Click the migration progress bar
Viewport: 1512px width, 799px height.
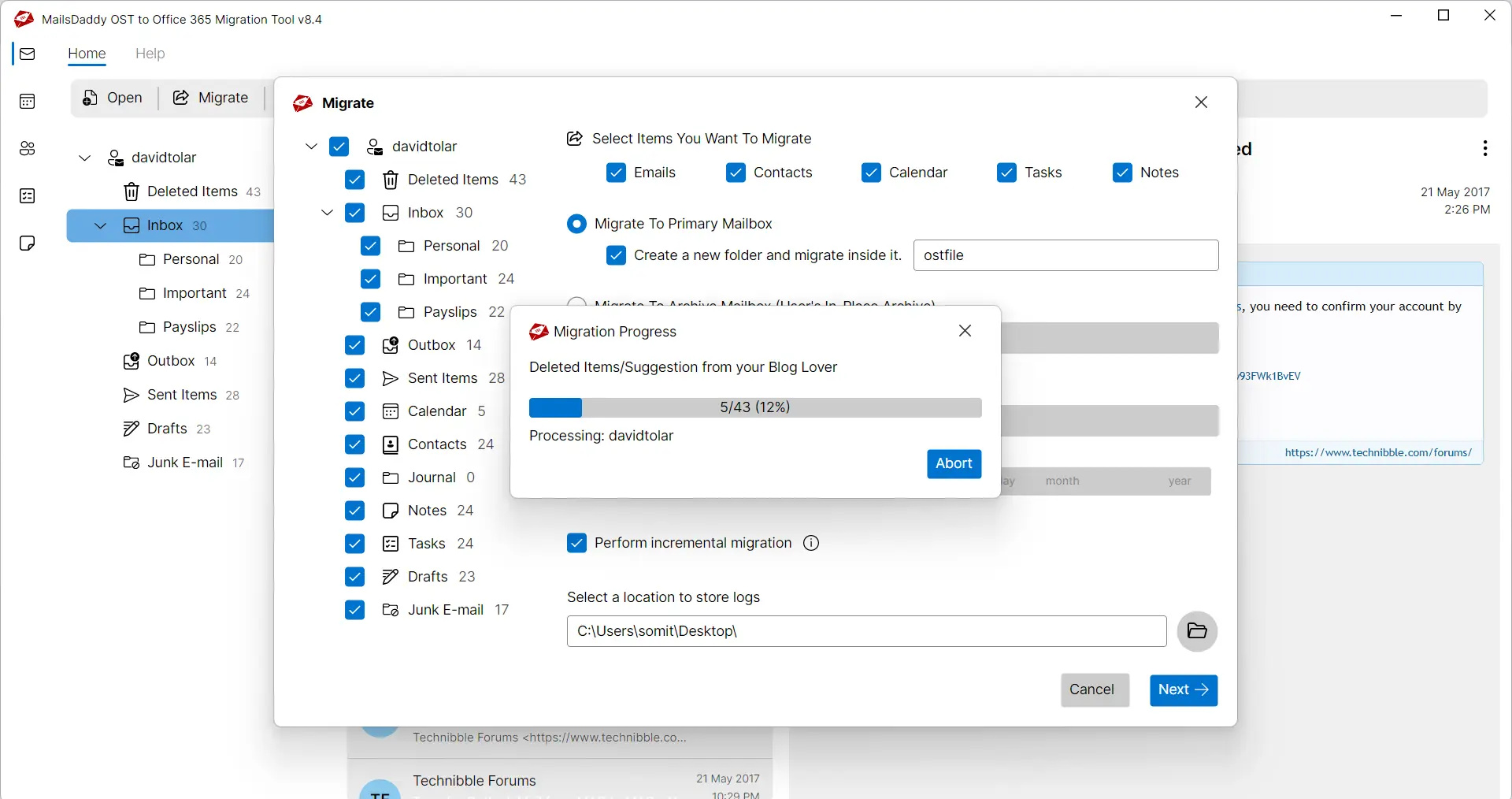(755, 407)
